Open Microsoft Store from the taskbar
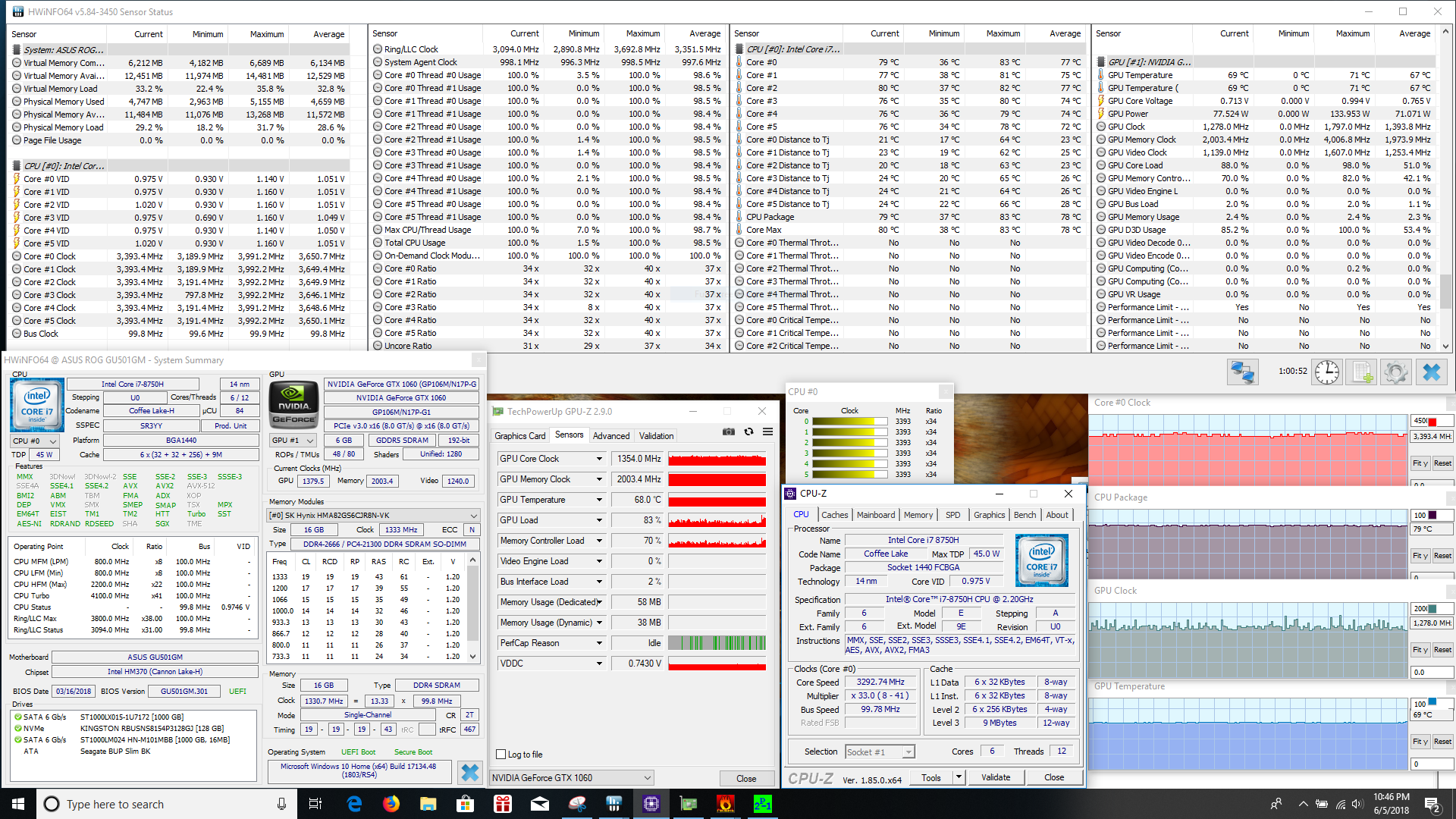Screen dimensions: 1456x819 (466, 804)
